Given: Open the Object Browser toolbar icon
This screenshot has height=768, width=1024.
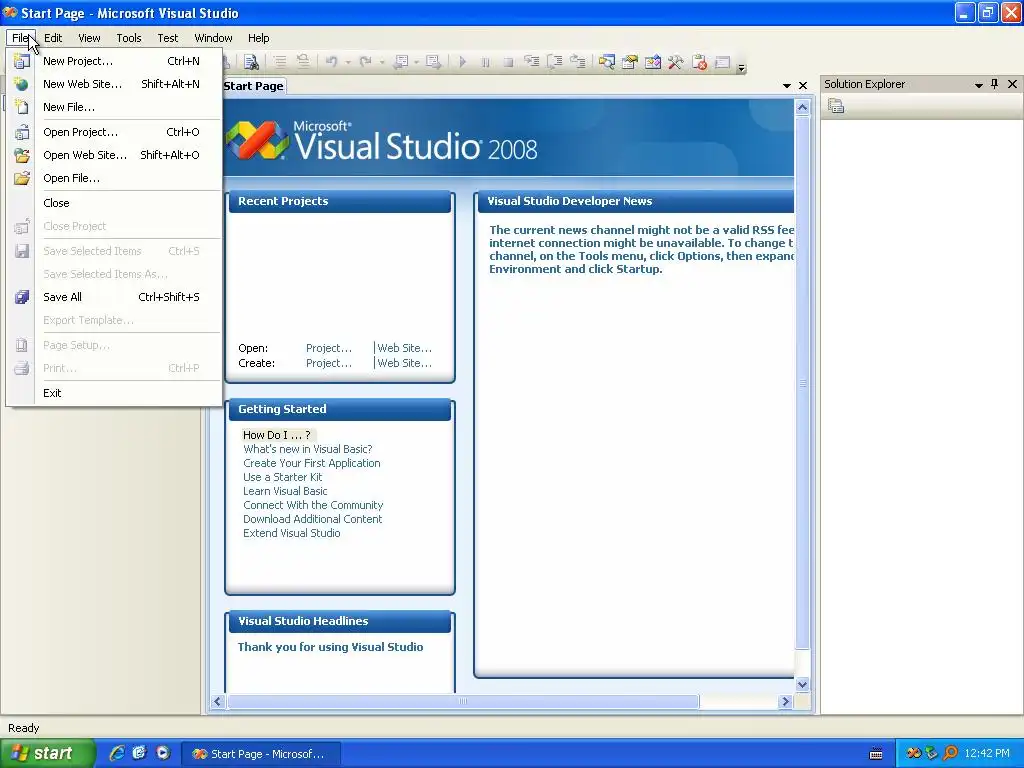Looking at the screenshot, I should pyautogui.click(x=652, y=62).
